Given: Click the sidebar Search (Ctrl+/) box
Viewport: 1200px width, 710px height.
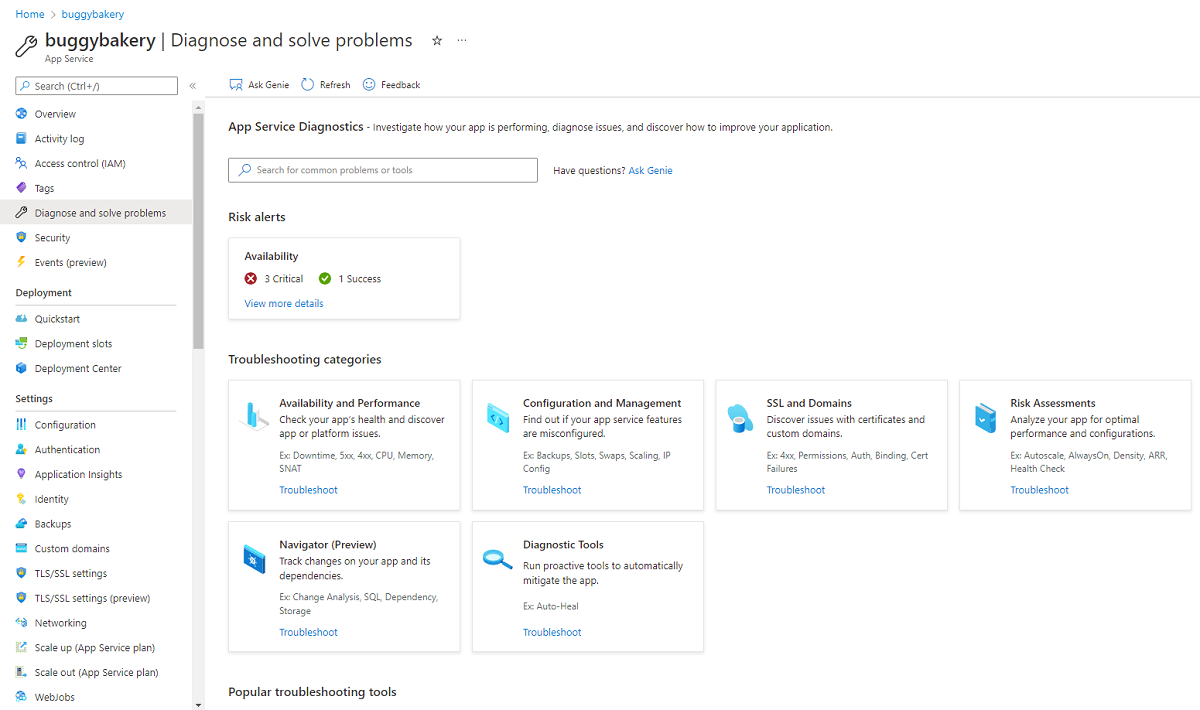Looking at the screenshot, I should pyautogui.click(x=97, y=86).
